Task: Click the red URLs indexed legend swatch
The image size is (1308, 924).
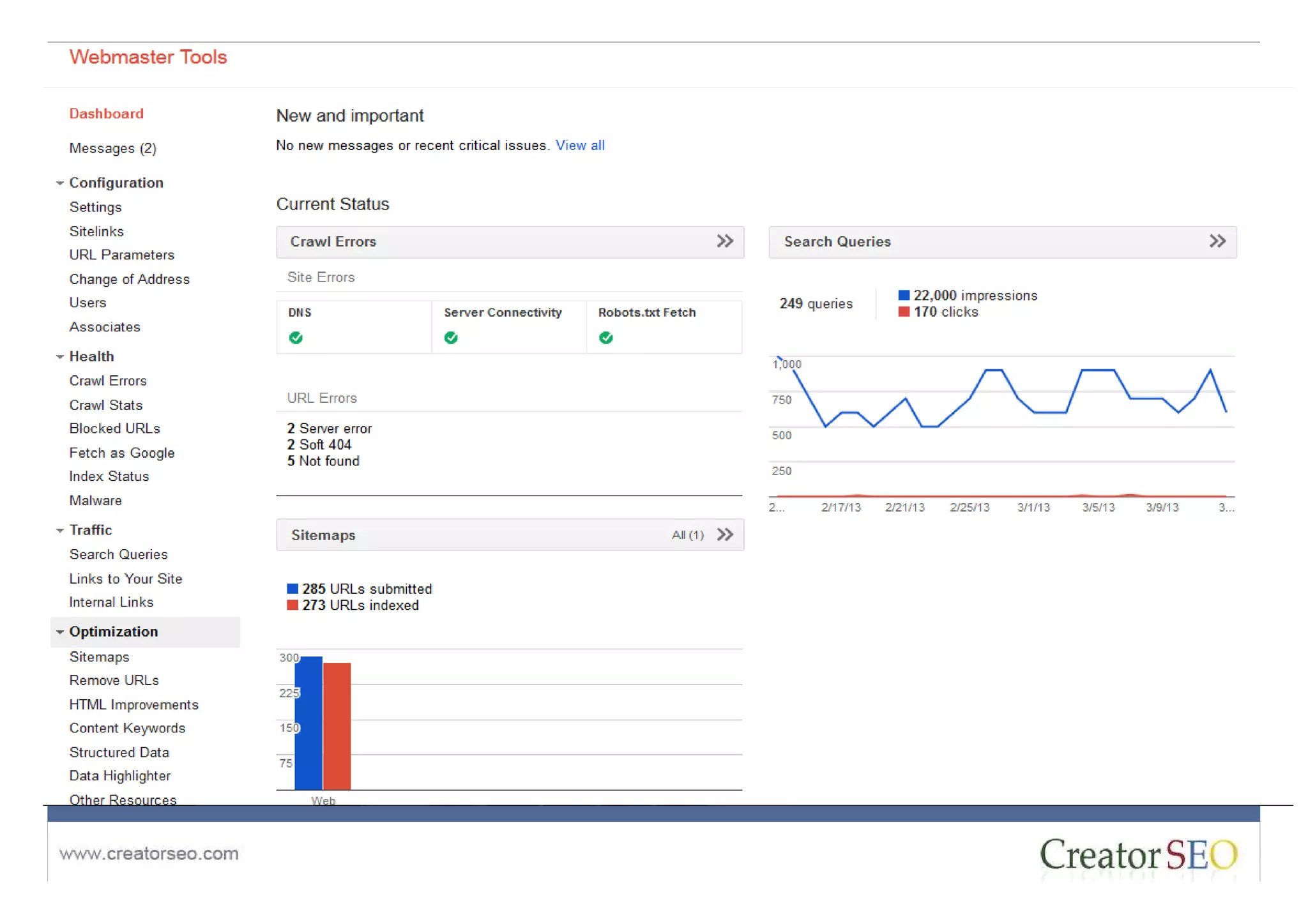Action: [293, 605]
